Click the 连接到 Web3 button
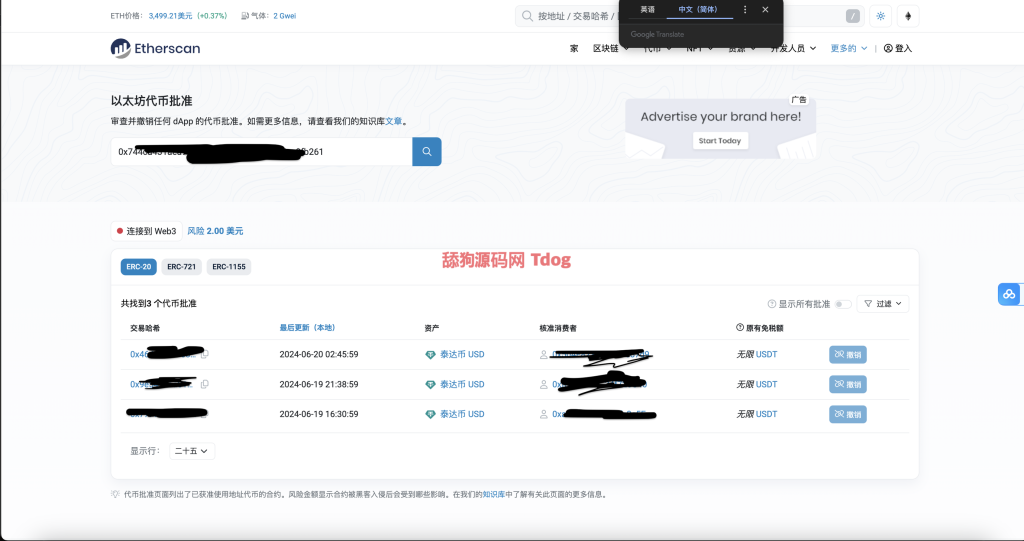Viewport: 1024px width, 541px height. pos(146,231)
